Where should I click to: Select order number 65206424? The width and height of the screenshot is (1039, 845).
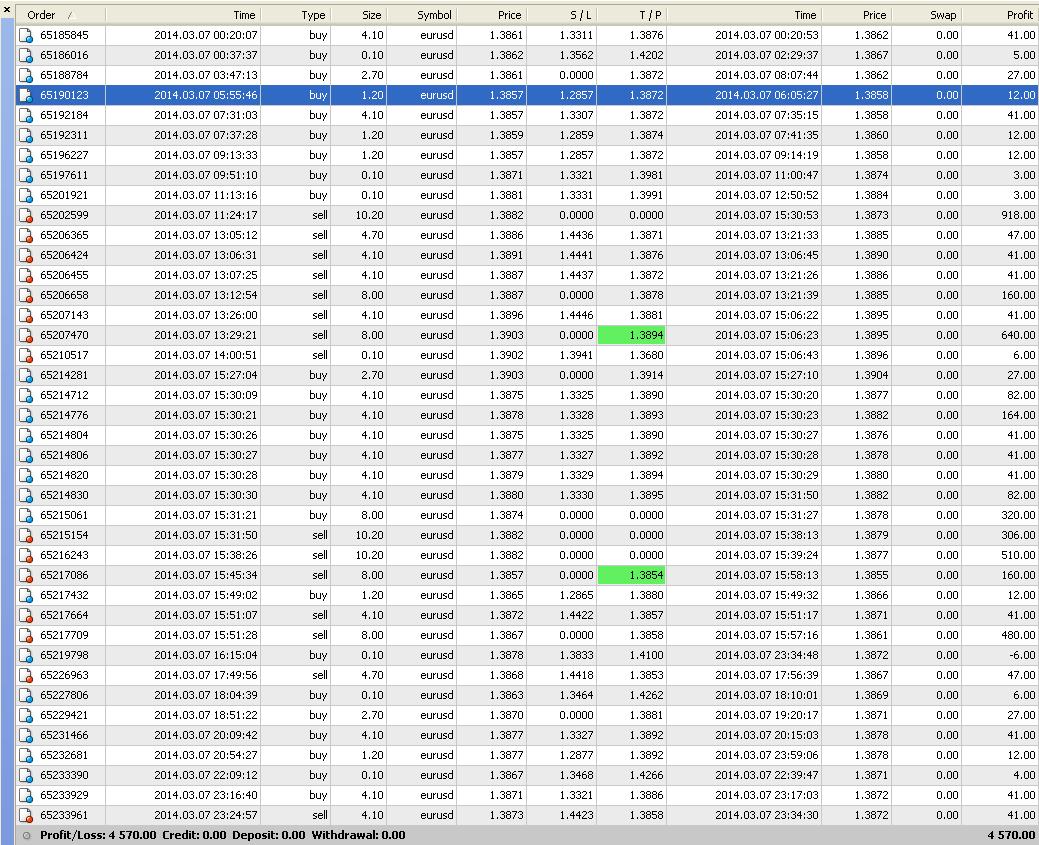(x=64, y=255)
